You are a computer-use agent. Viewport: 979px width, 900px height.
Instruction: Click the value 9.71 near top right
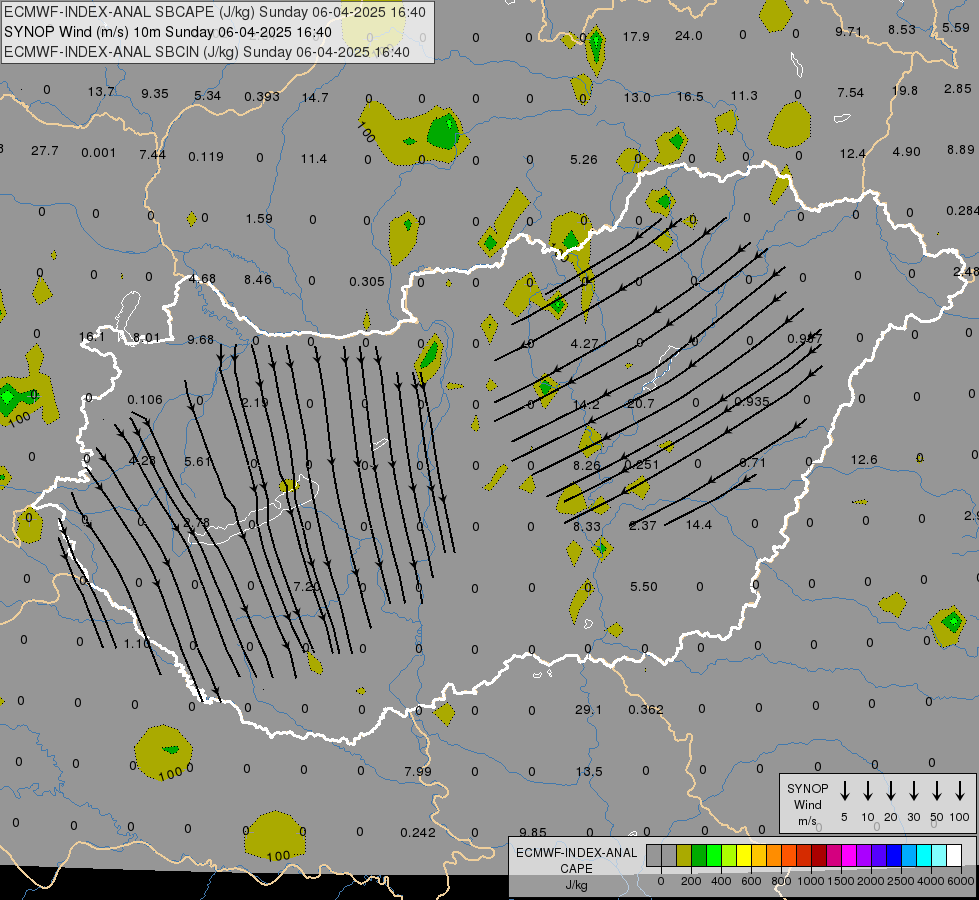coord(849,31)
